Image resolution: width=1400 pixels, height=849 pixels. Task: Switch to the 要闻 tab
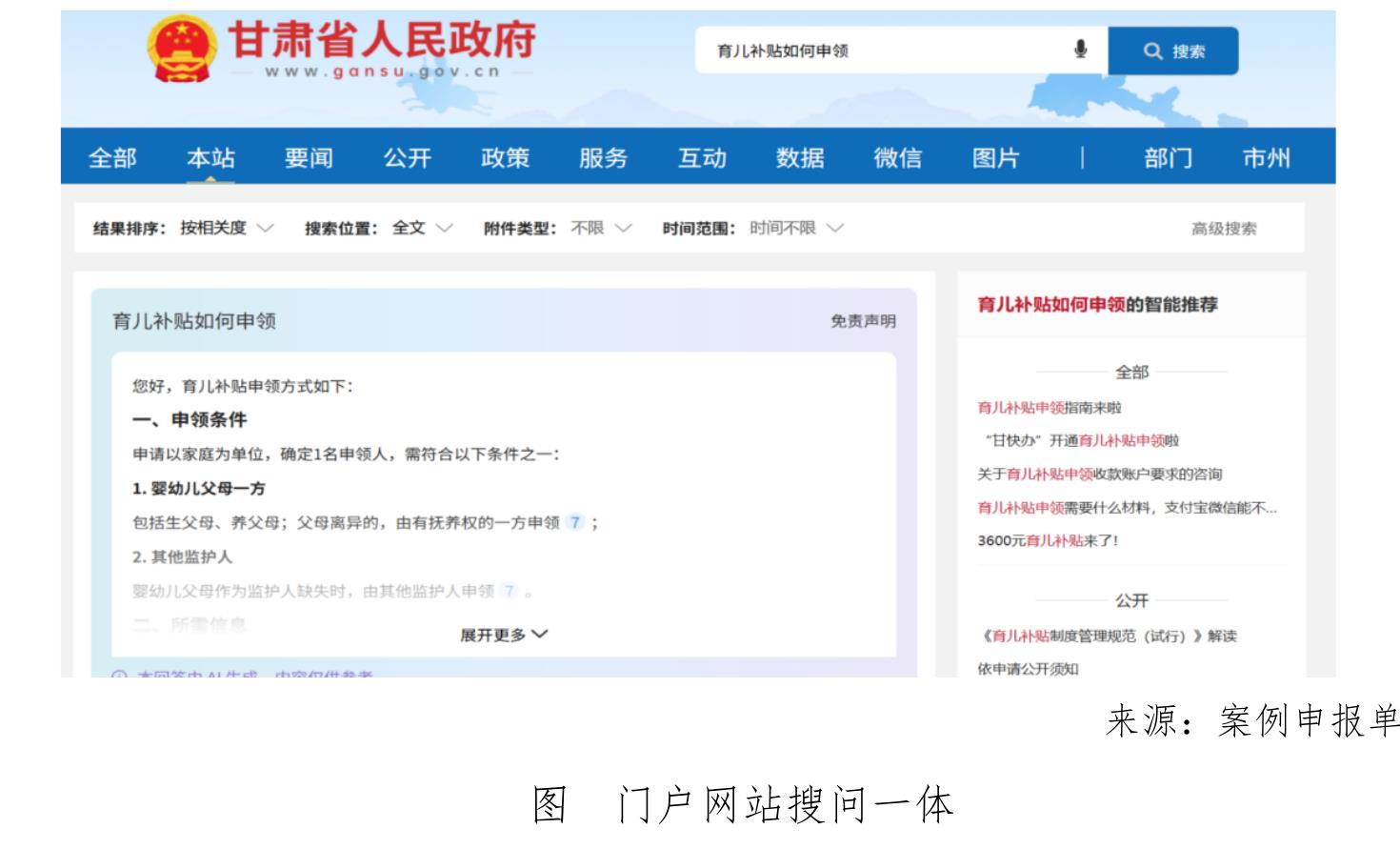309,157
